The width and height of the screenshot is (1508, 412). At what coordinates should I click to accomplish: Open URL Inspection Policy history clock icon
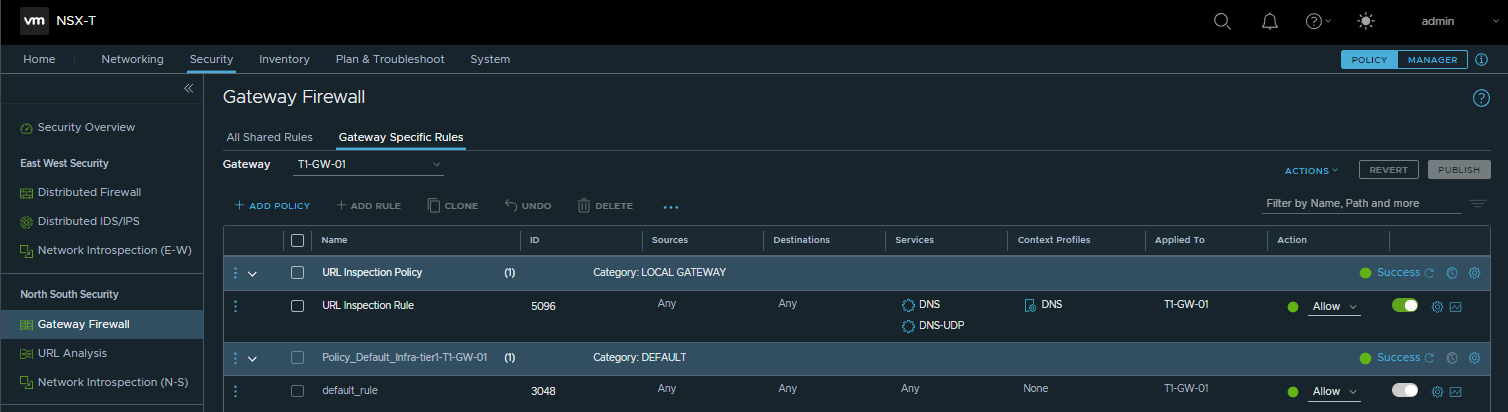pos(1452,273)
